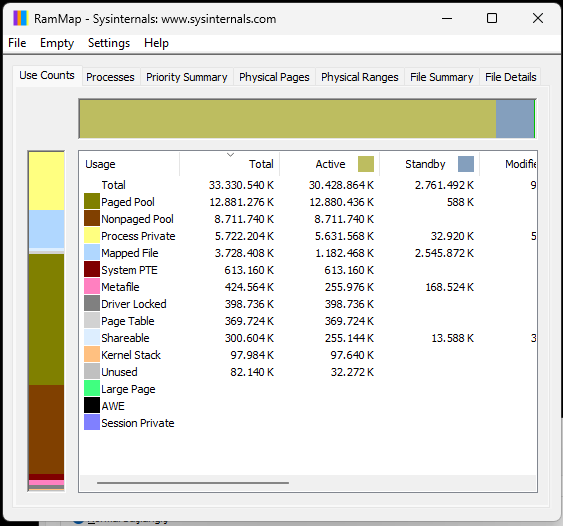The image size is (563, 526).
Task: Open the Empty menu
Action: (x=57, y=43)
